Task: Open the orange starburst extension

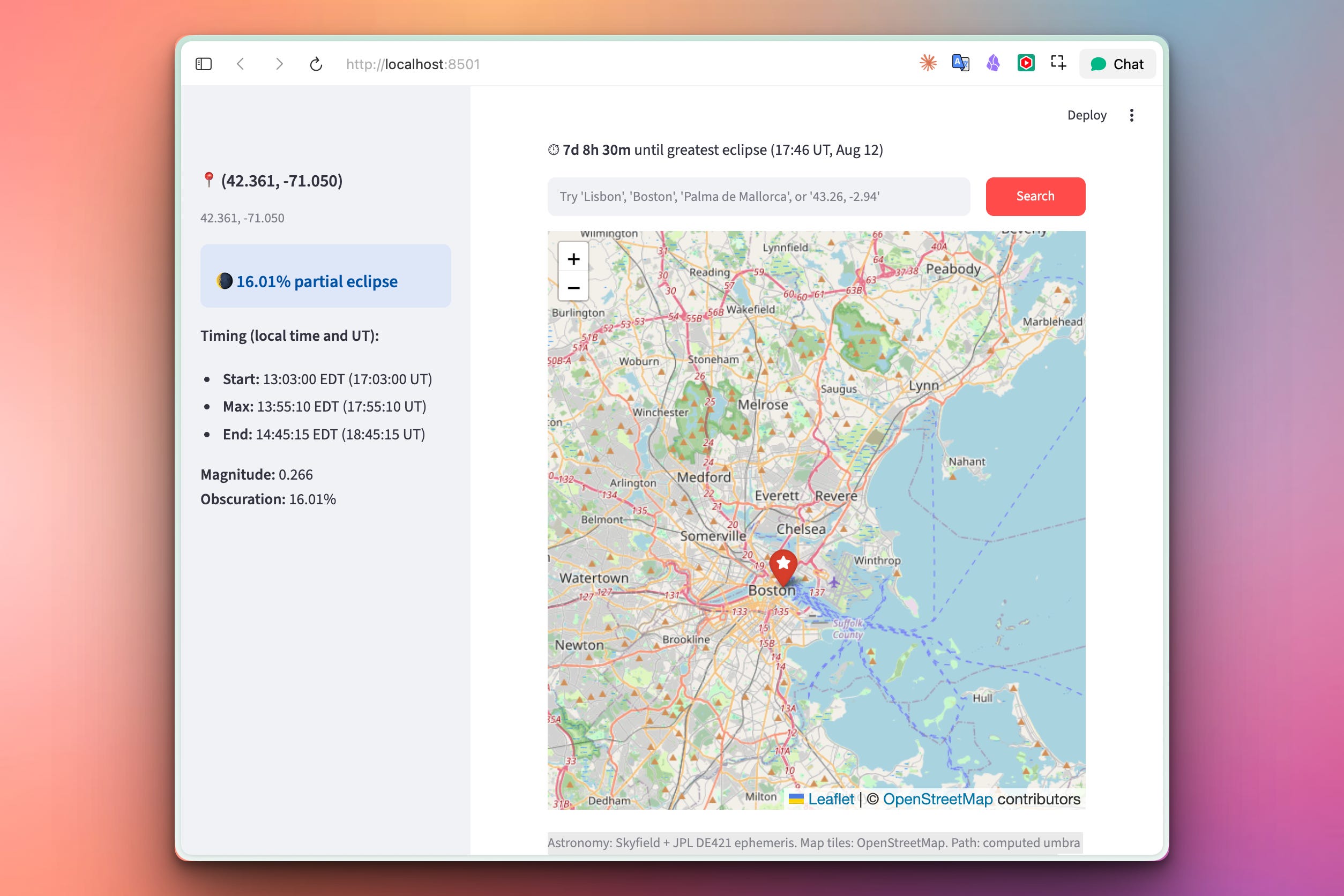Action: [x=928, y=63]
